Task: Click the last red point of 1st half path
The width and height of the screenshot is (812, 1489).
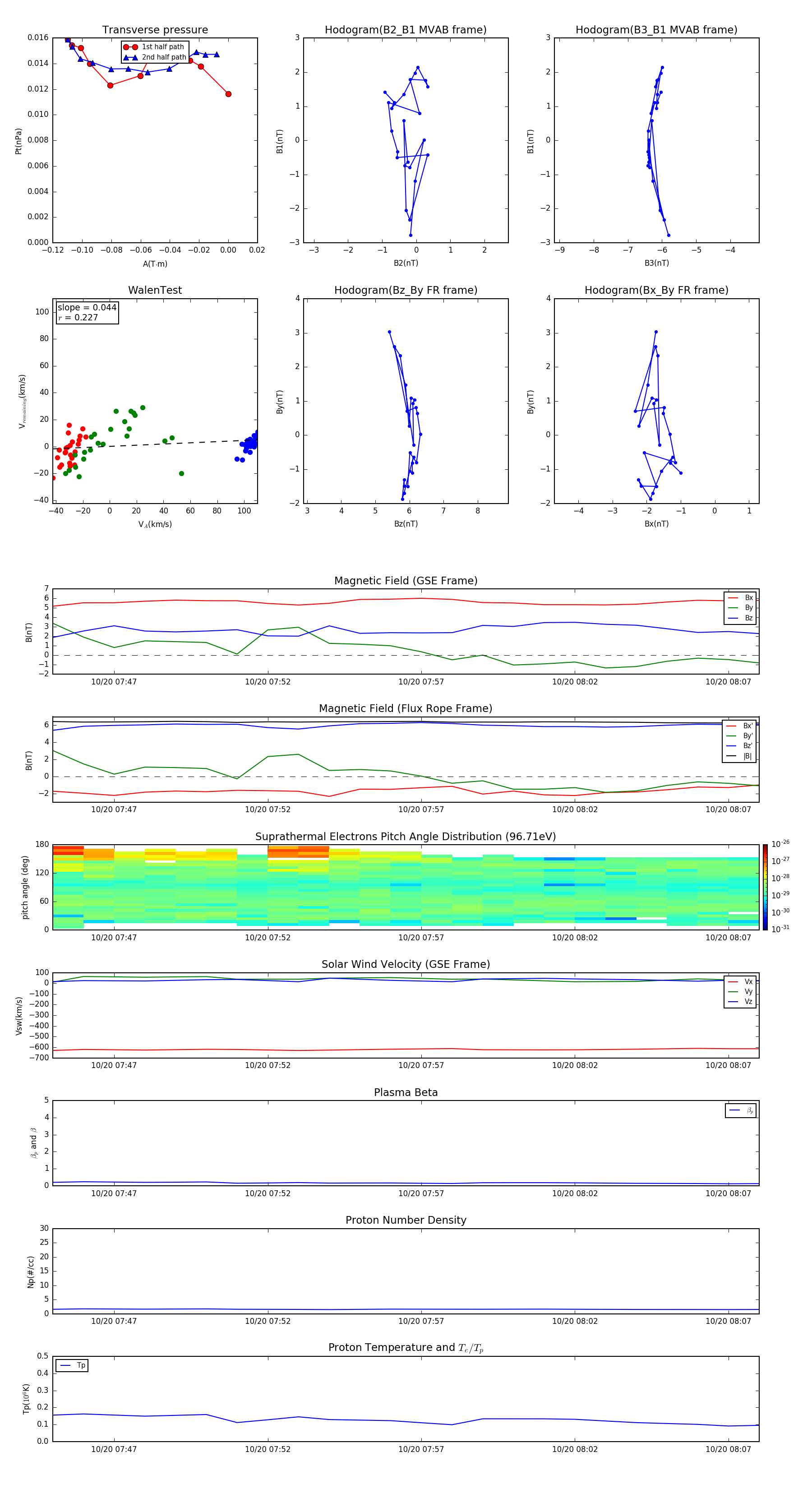Action: click(x=228, y=94)
